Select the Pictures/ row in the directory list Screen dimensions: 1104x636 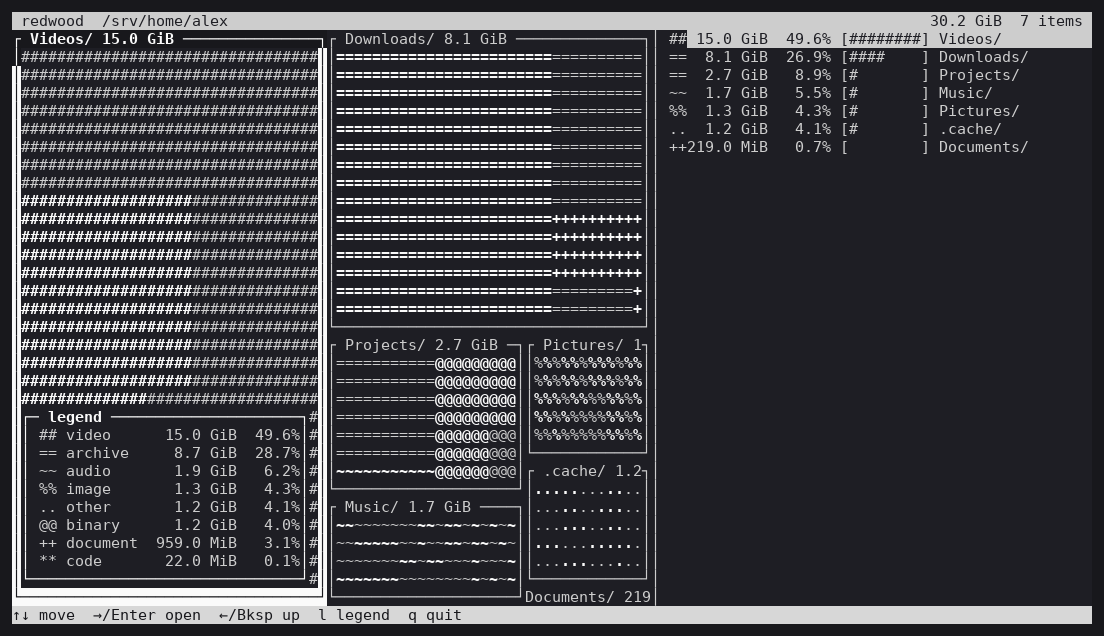(880, 111)
